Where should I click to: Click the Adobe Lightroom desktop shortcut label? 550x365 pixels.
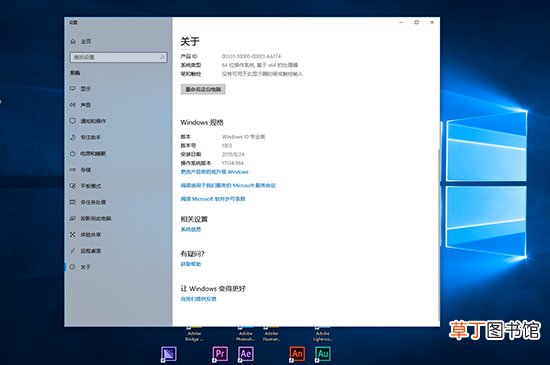(323, 336)
